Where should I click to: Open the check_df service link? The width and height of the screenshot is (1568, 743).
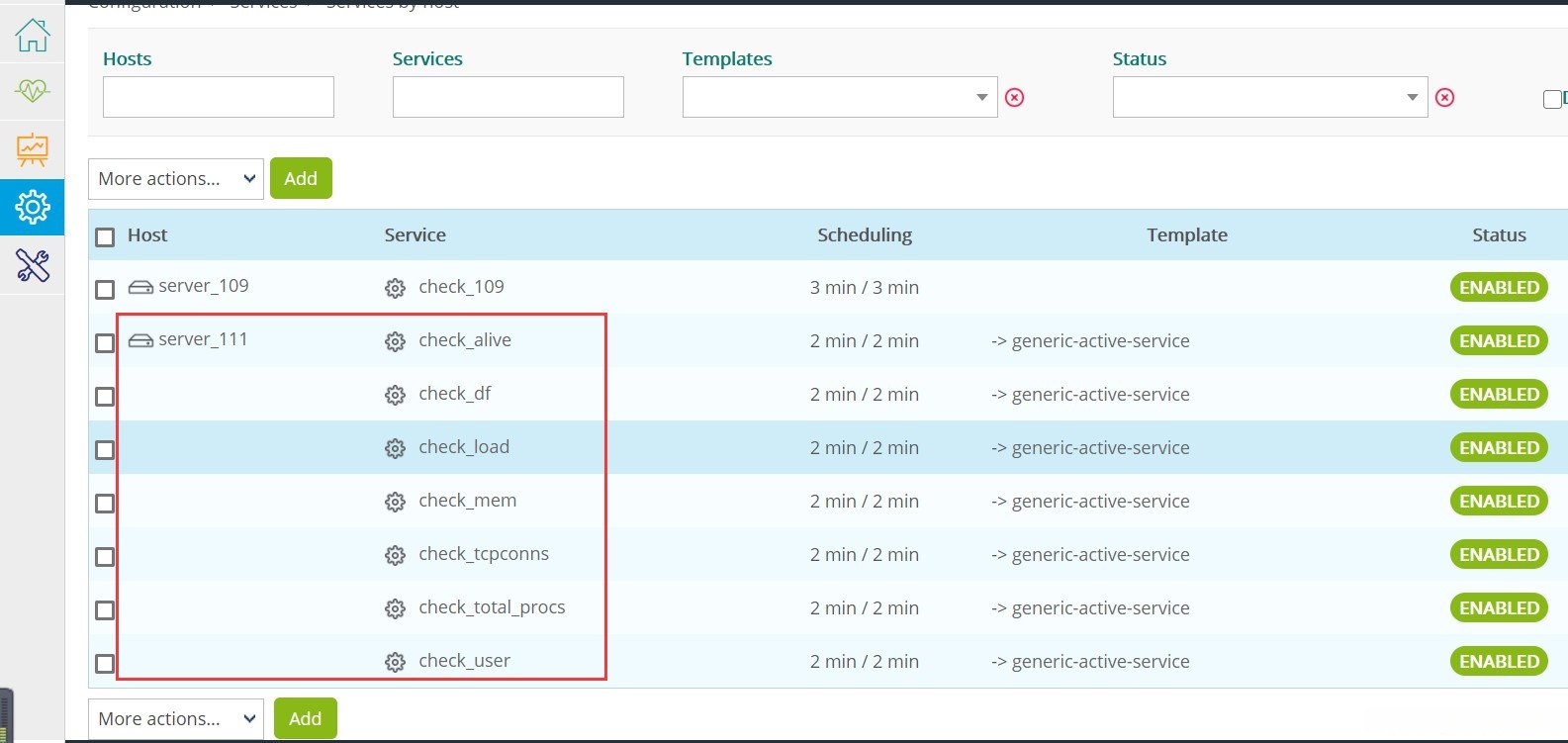pos(455,394)
